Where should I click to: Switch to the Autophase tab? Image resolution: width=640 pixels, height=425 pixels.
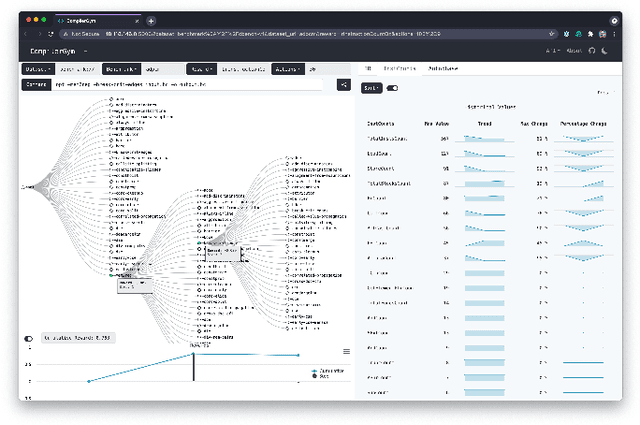point(441,69)
